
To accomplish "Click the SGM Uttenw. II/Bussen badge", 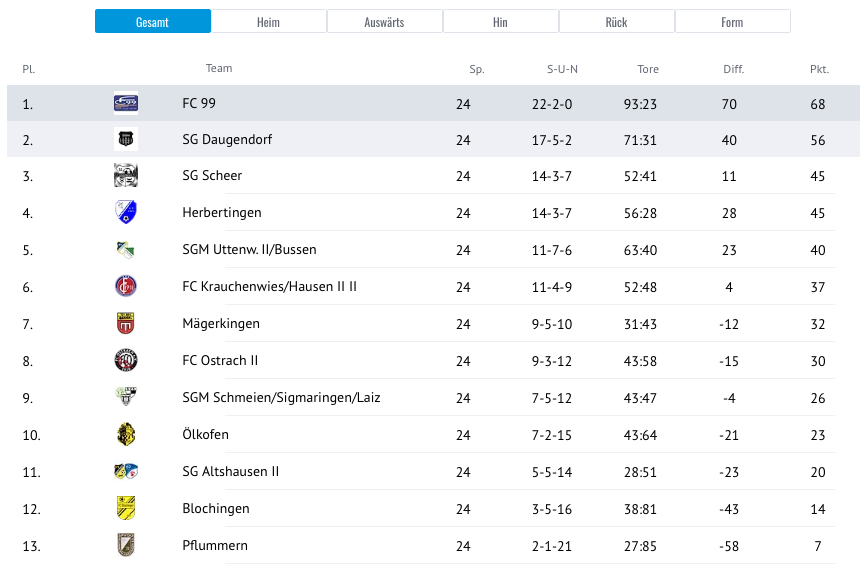I will pos(125,250).
